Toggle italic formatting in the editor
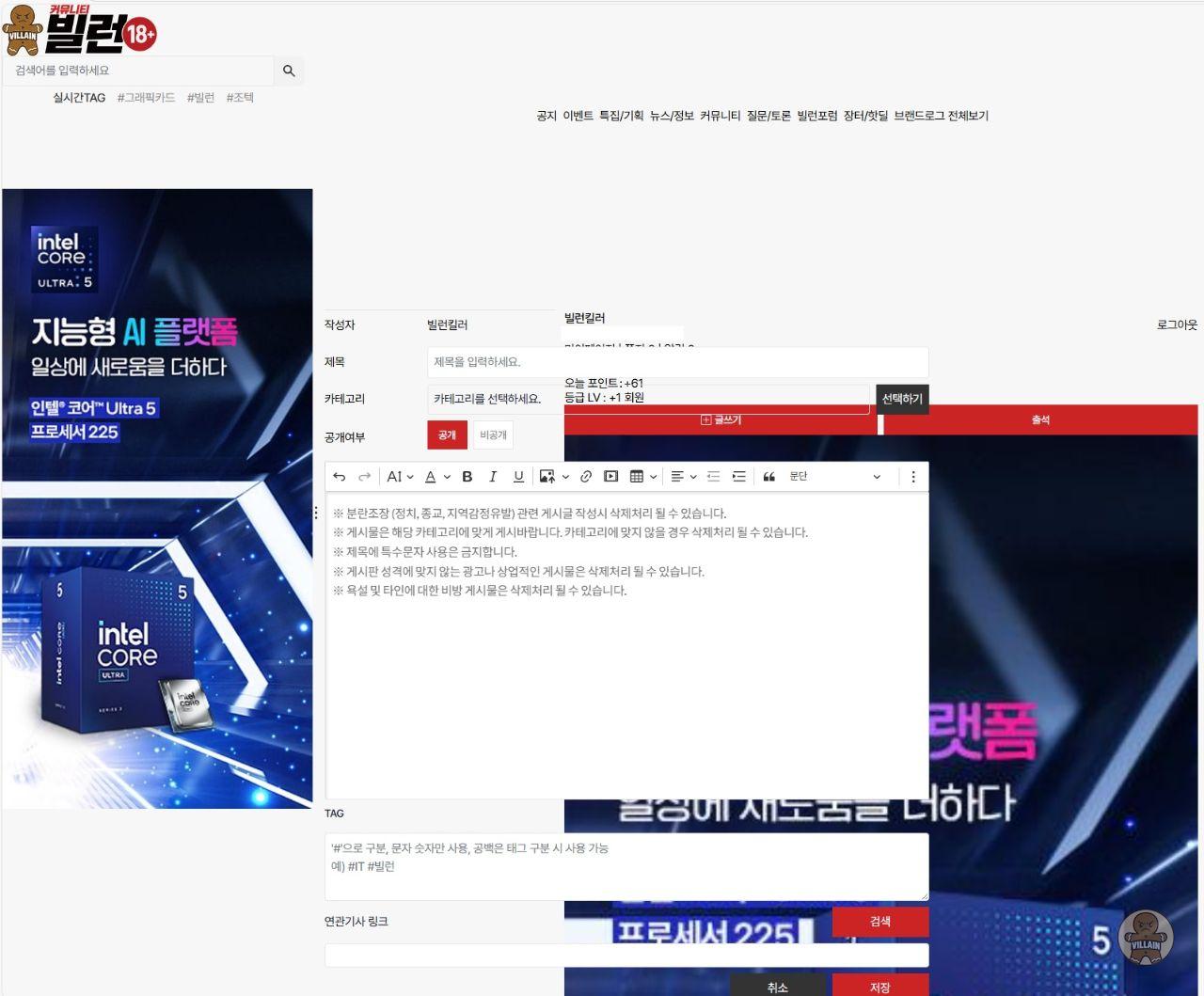 click(x=492, y=477)
